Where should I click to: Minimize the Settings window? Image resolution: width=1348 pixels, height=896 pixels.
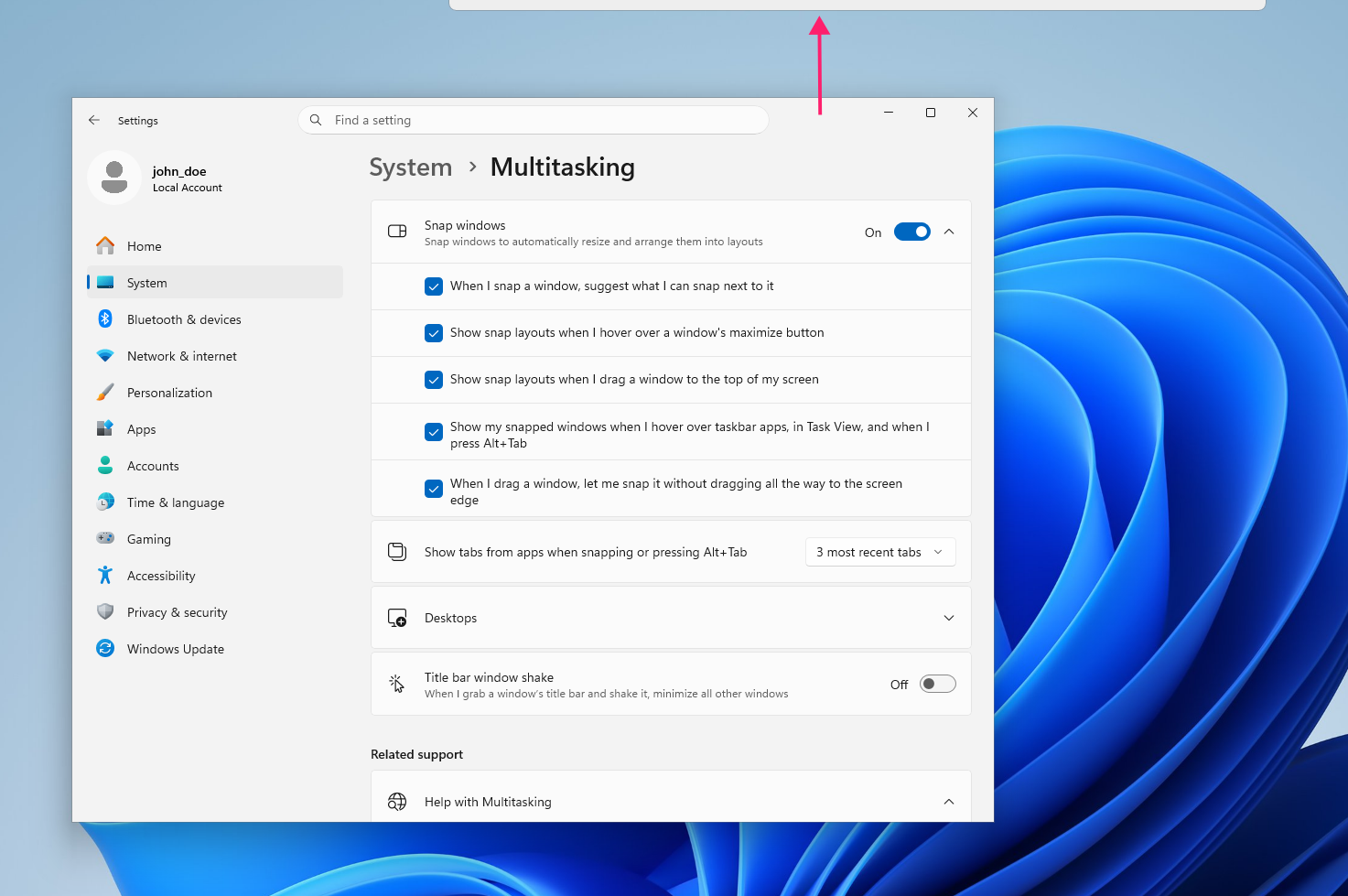pos(889,113)
